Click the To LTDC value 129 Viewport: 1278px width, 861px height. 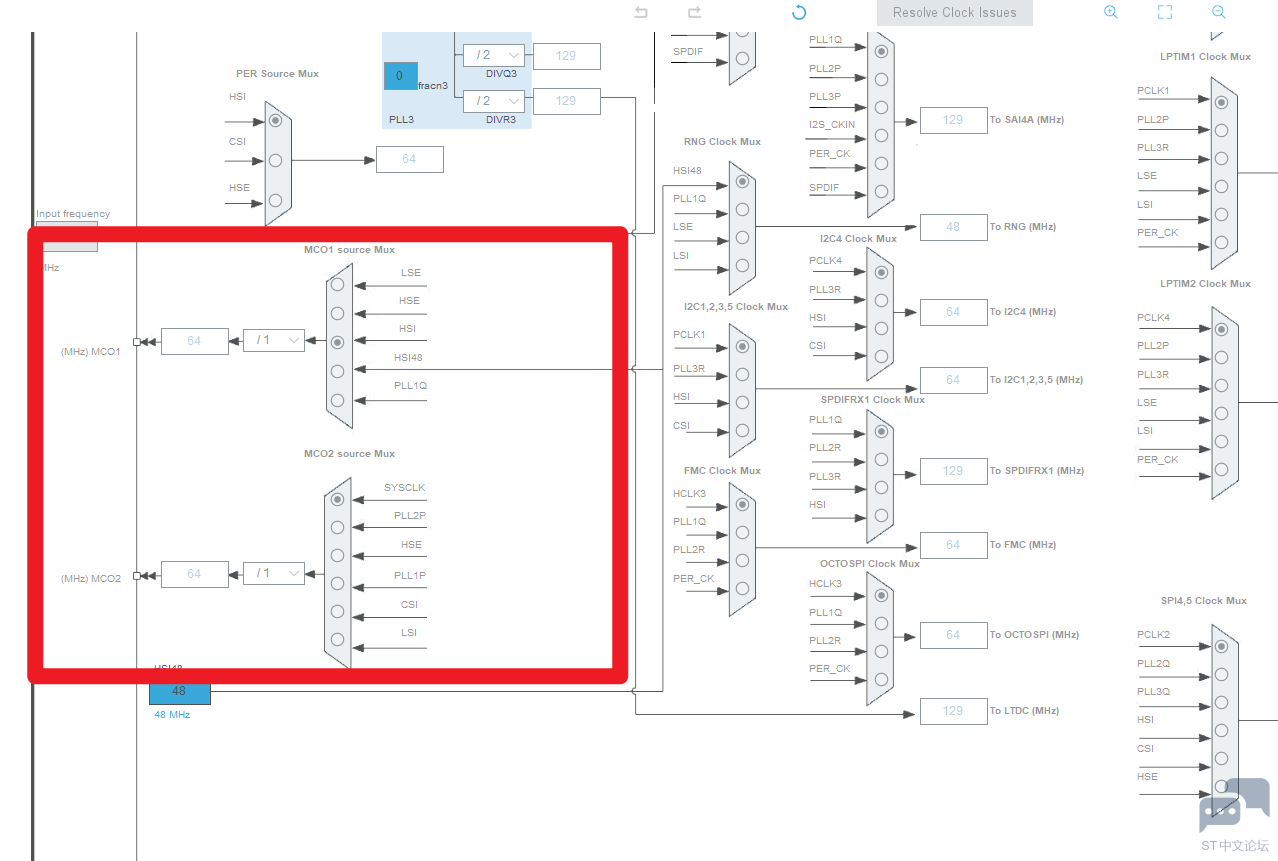953,711
